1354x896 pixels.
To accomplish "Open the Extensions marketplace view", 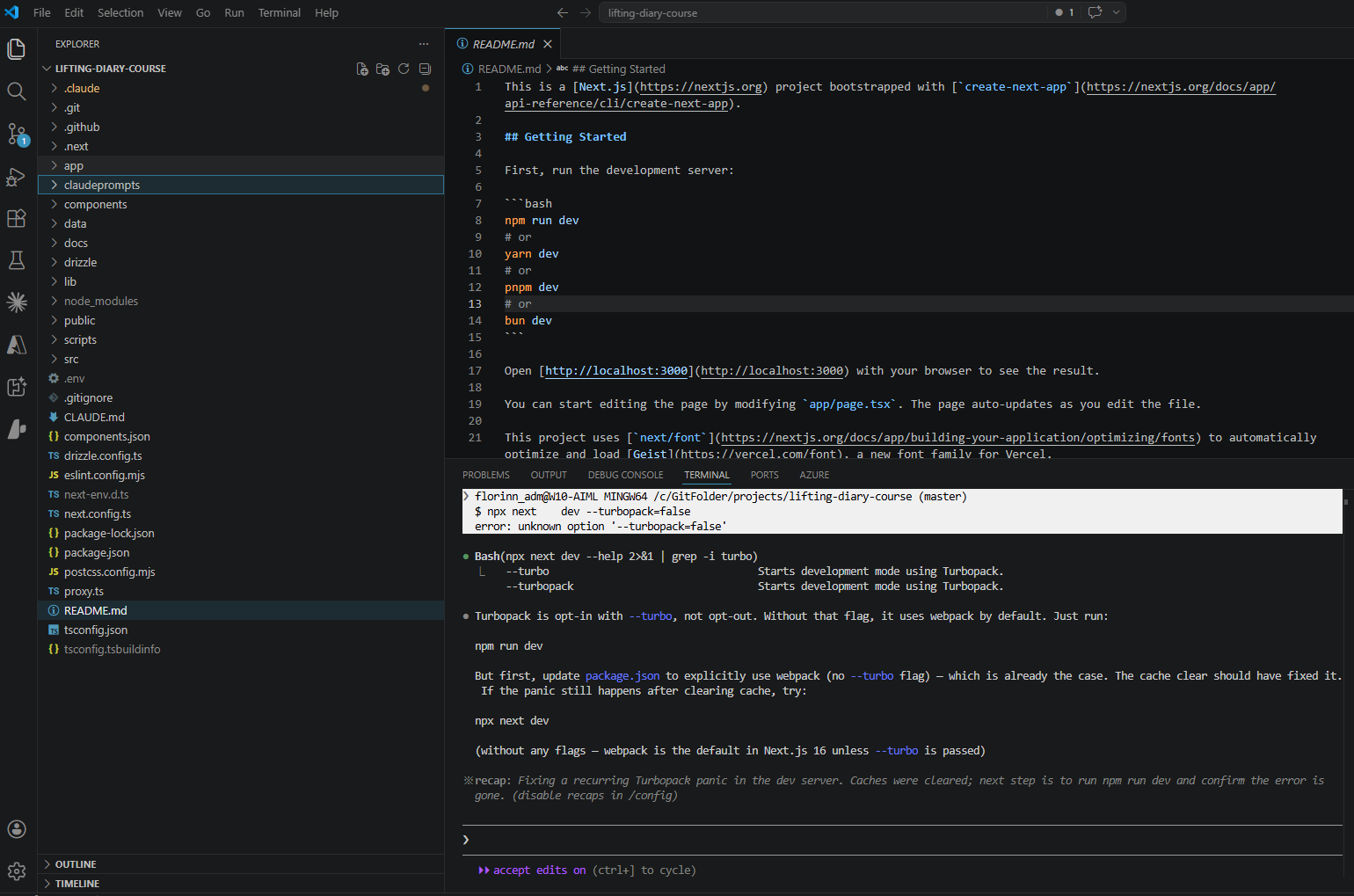I will [x=16, y=219].
